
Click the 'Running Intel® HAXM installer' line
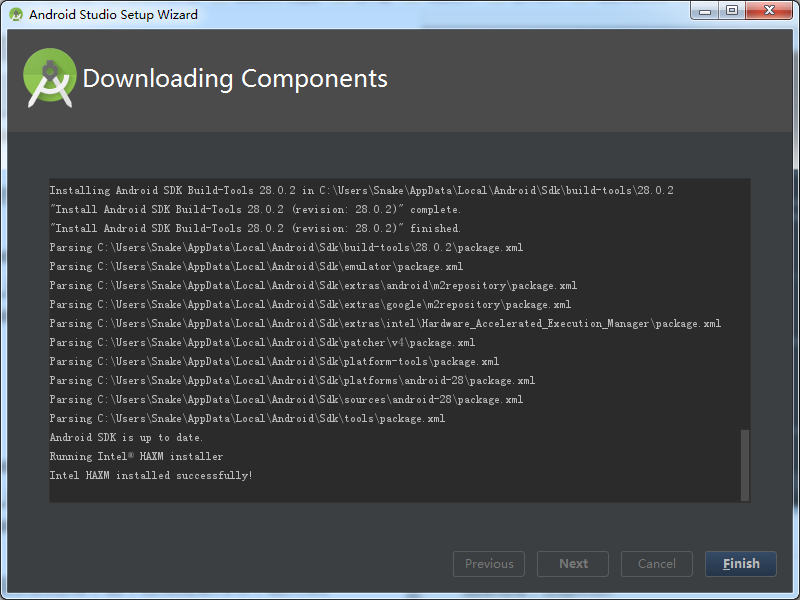(x=136, y=457)
